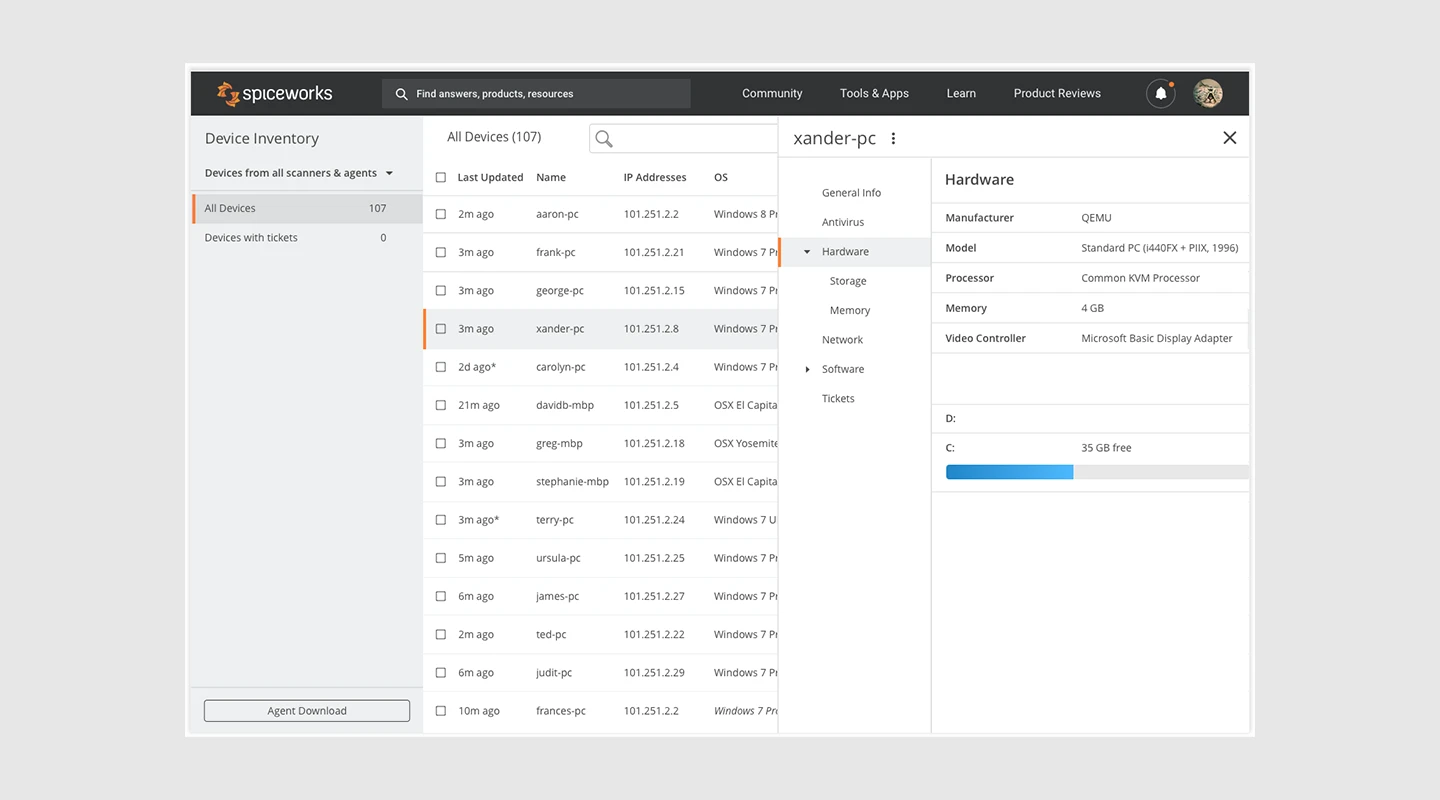This screenshot has width=1440, height=800.
Task: Select the General Info section
Action: click(x=852, y=193)
